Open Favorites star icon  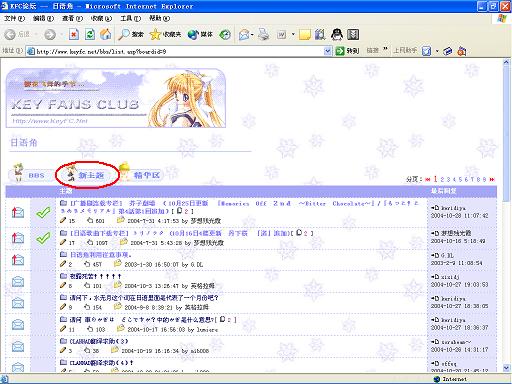pyautogui.click(x=165, y=34)
